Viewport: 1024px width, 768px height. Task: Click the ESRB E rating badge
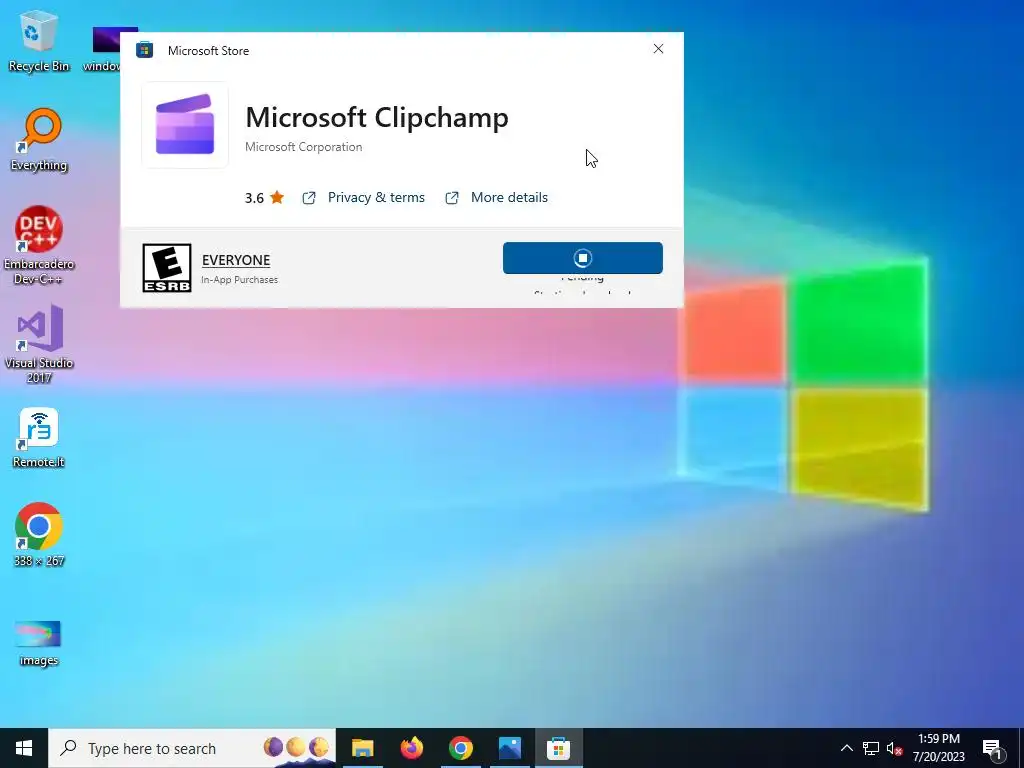pyautogui.click(x=167, y=268)
